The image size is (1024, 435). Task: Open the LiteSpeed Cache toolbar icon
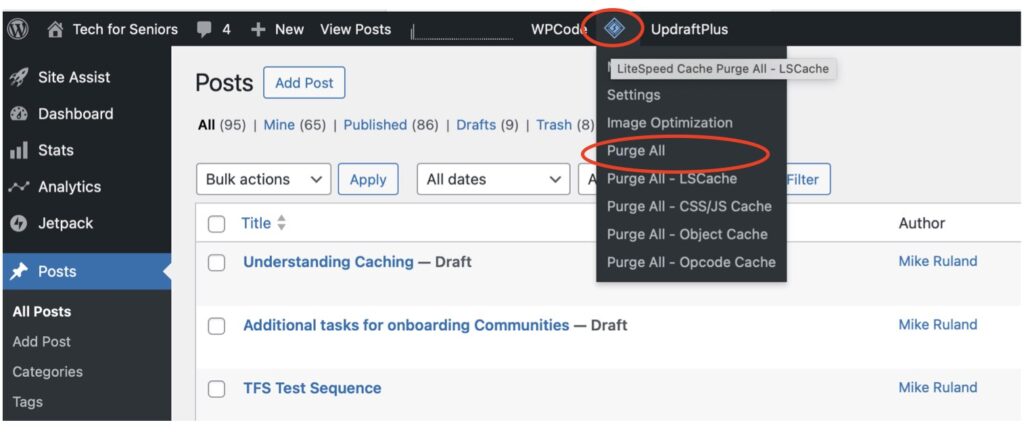(615, 29)
